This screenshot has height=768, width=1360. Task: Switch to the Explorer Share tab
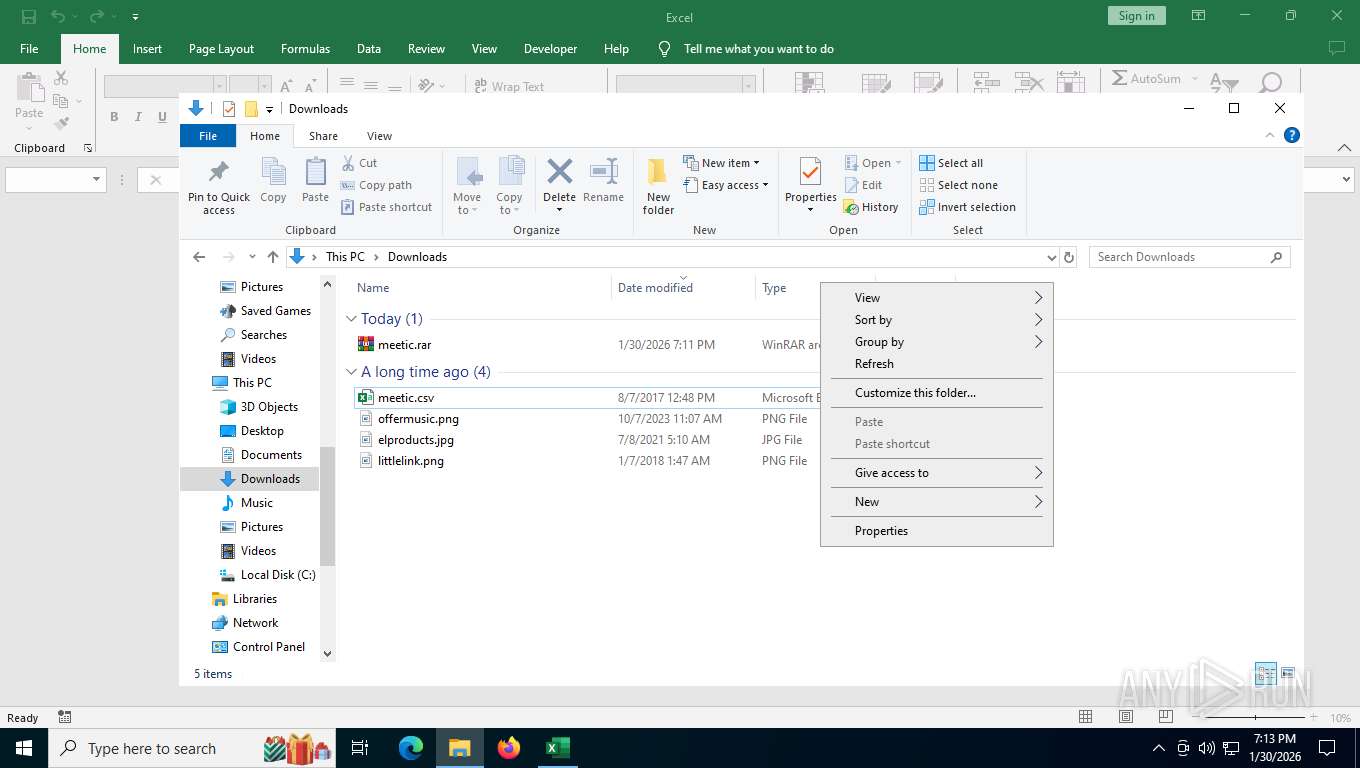[x=323, y=136]
